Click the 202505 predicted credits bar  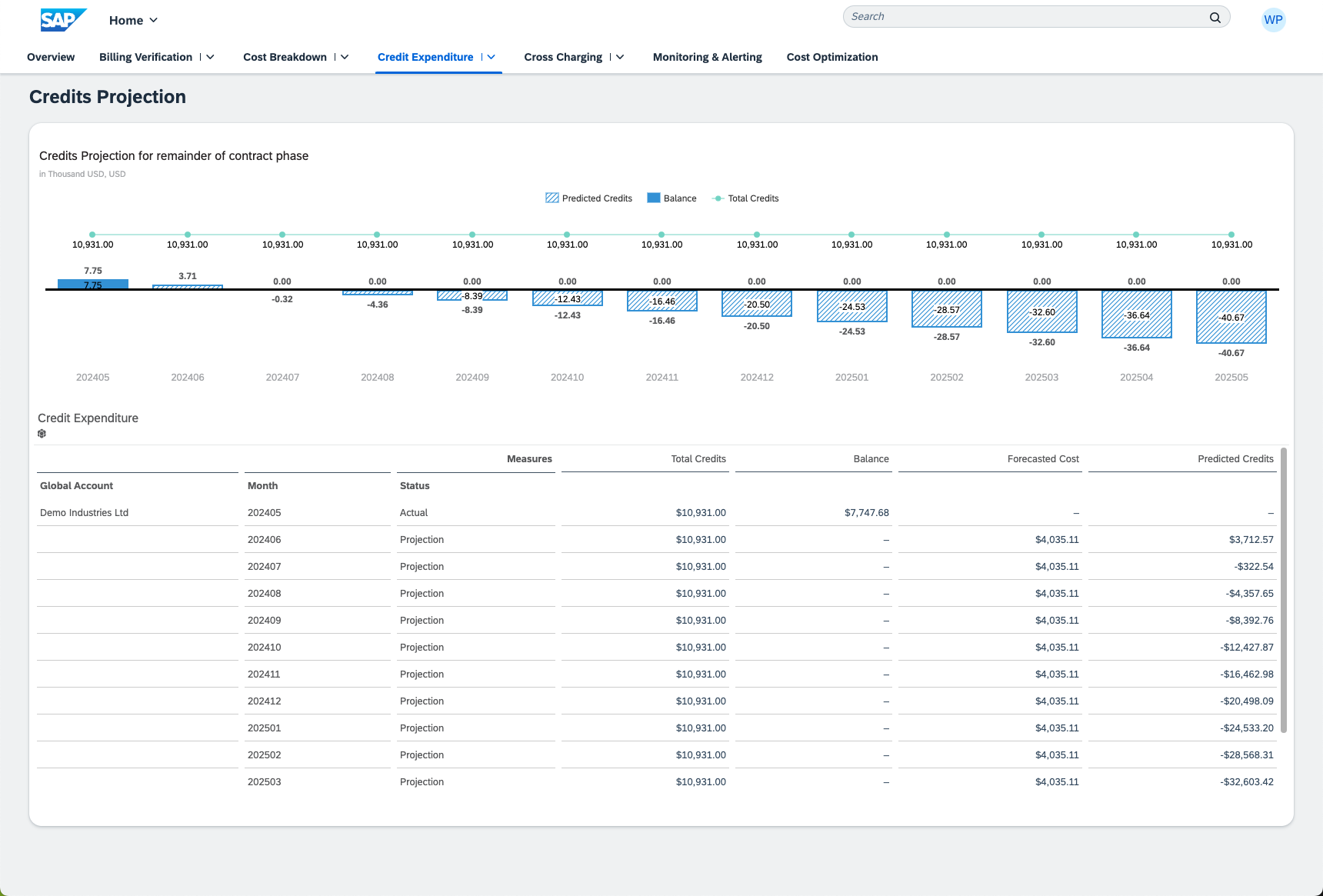point(1231,317)
